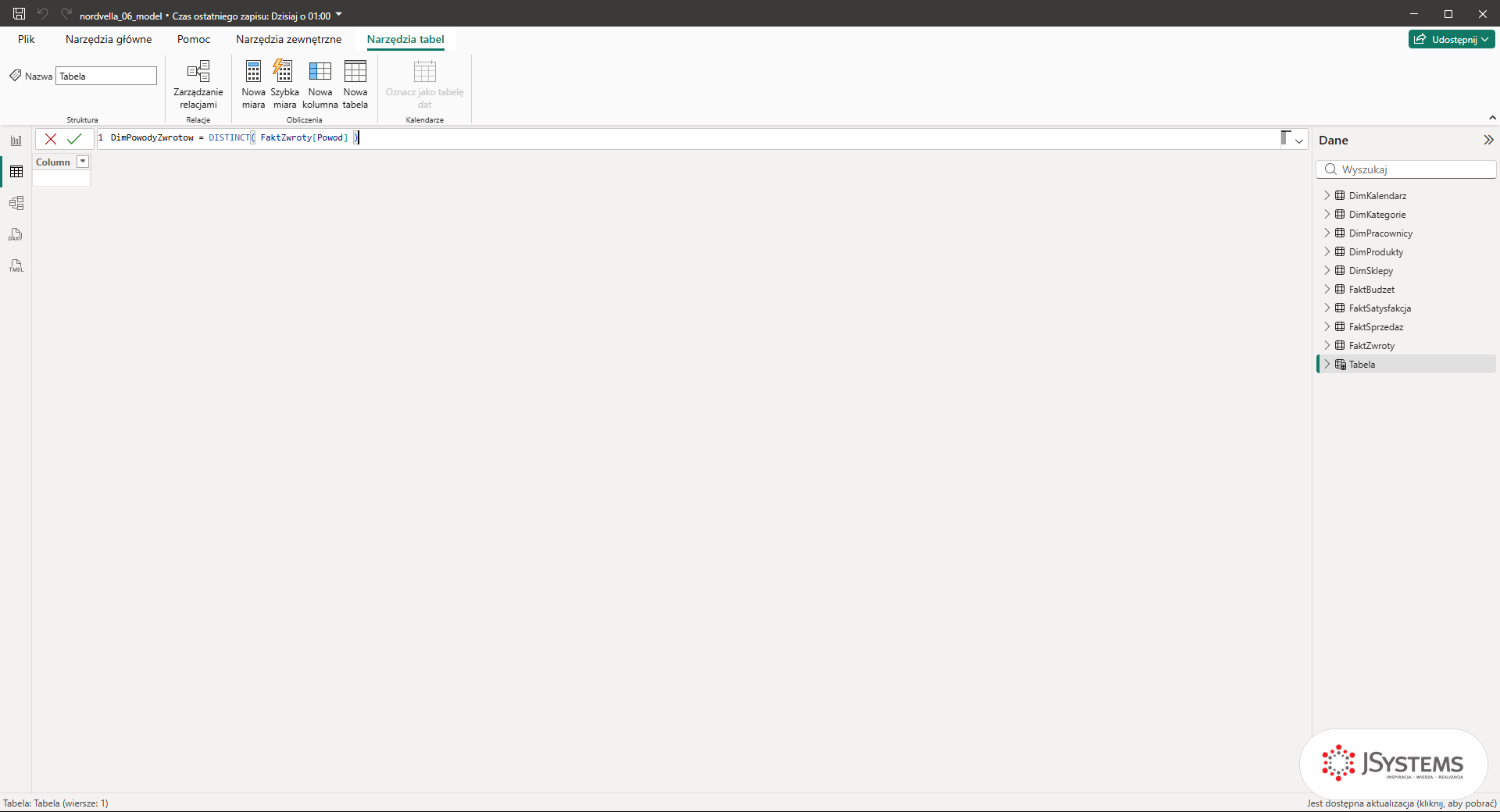This screenshot has width=1500, height=812.
Task: Save the model with the save icon
Action: click(x=20, y=14)
